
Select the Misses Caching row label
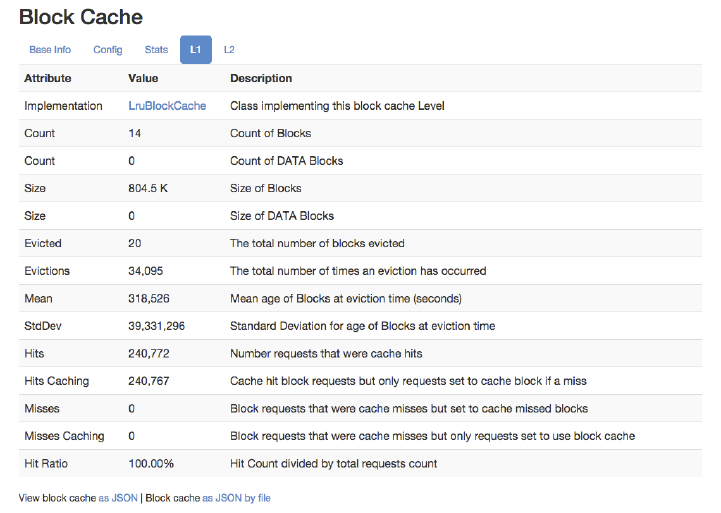click(64, 436)
